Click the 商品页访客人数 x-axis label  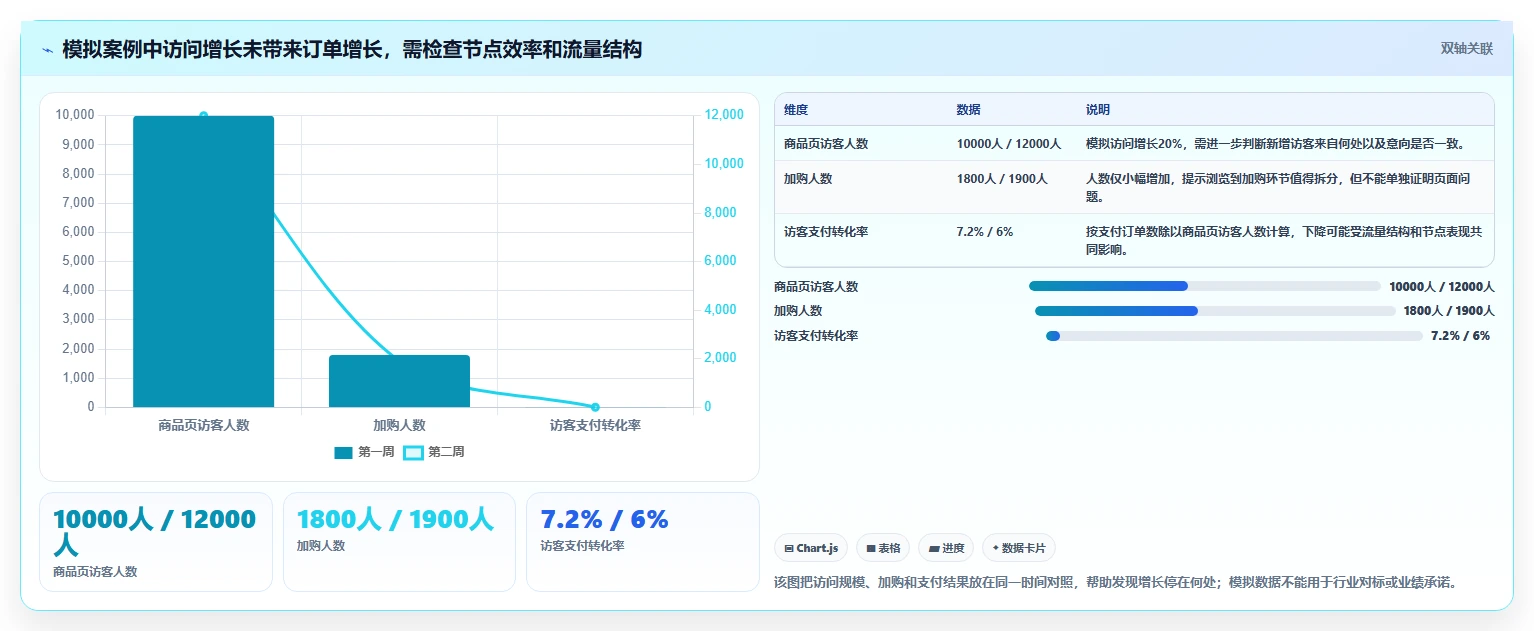click(203, 425)
